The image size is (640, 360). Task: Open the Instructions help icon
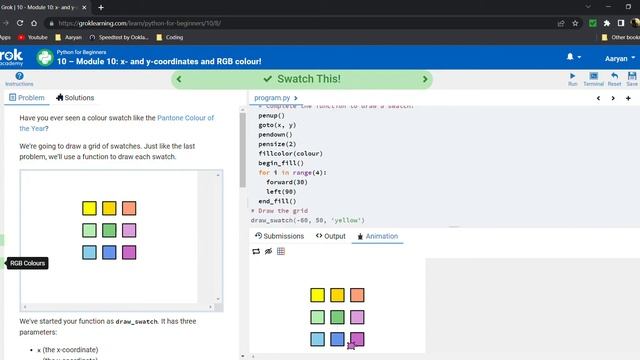19,79
